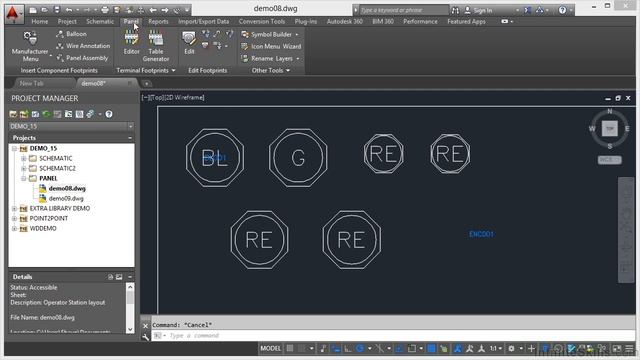This screenshot has width=640, height=360.
Task: Click the Project Manager refresh icon
Action: pos(46,114)
